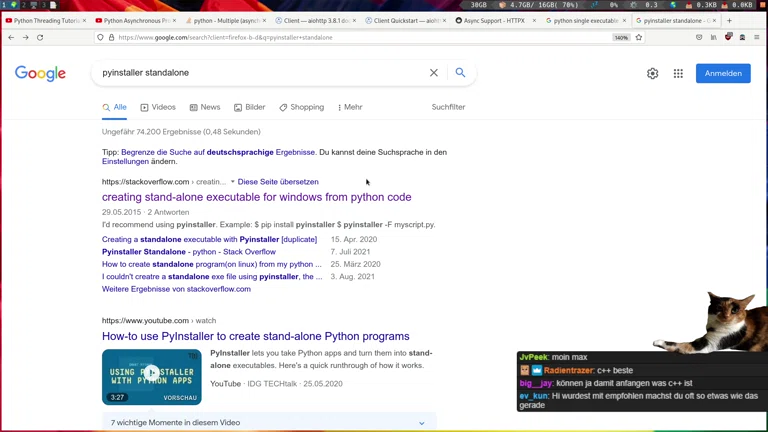Click the 29.05.2015 · 2 Antworten text
The width and height of the screenshot is (768, 432).
[145, 212]
